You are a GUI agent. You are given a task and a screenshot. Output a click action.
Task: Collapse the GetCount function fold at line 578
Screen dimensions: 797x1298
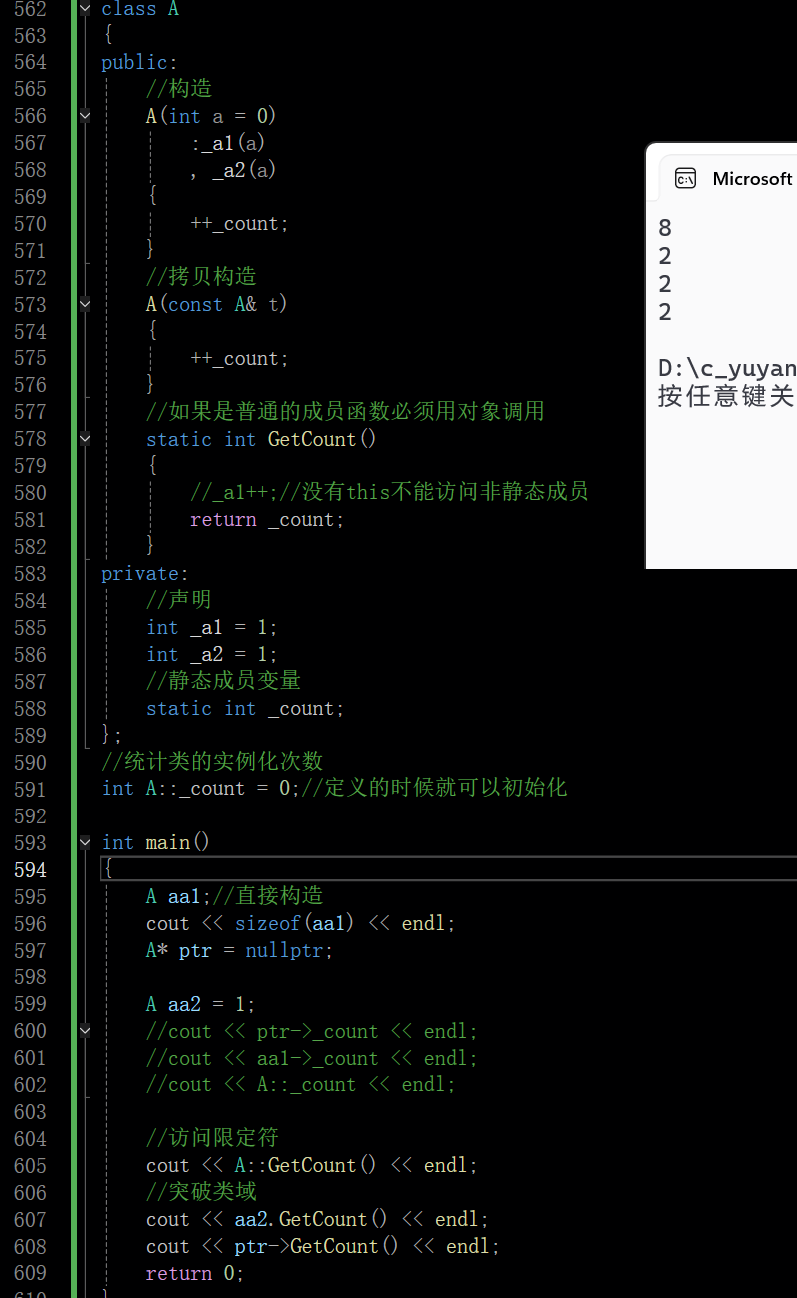pyautogui.click(x=85, y=438)
